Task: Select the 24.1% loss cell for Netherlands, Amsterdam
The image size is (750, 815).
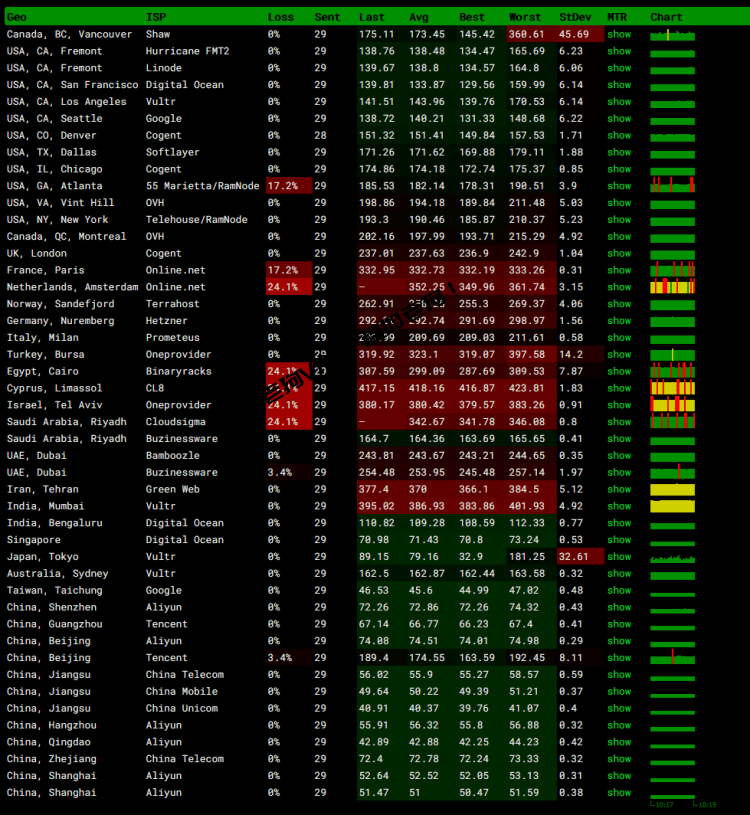Action: pos(289,287)
